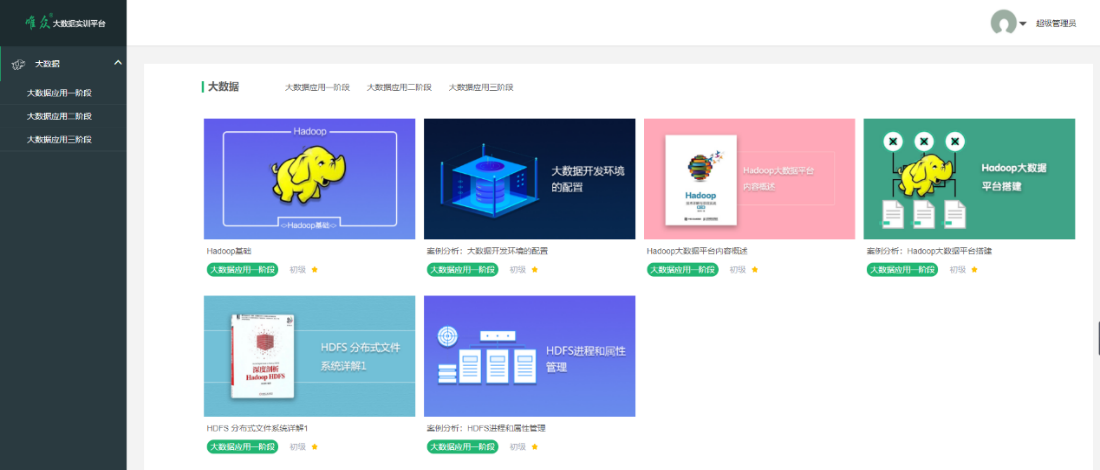
Task: Open the Hadoop大数据平台搭建 course thumbnail
Action: (x=970, y=179)
